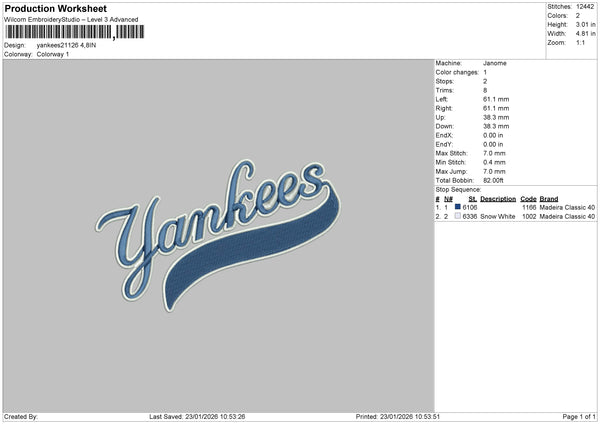
Task: Click the Code column header
Action: coord(528,199)
